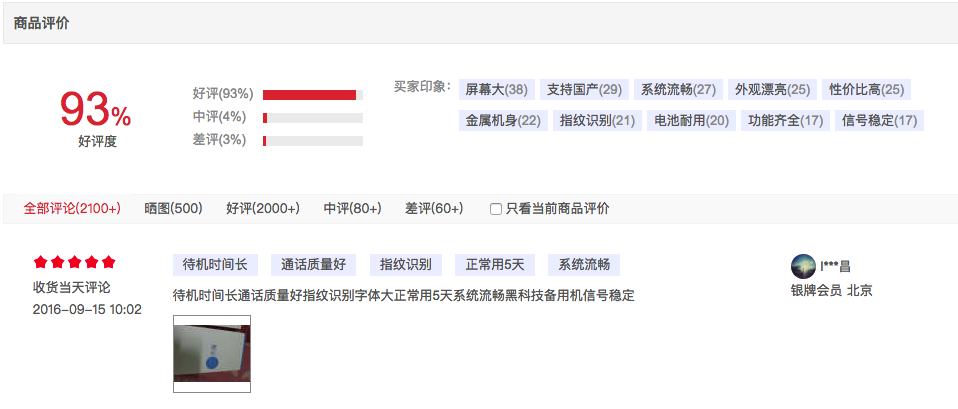Choose the 外观漂亮(25) tag
This screenshot has height=409, width=958.
point(772,90)
